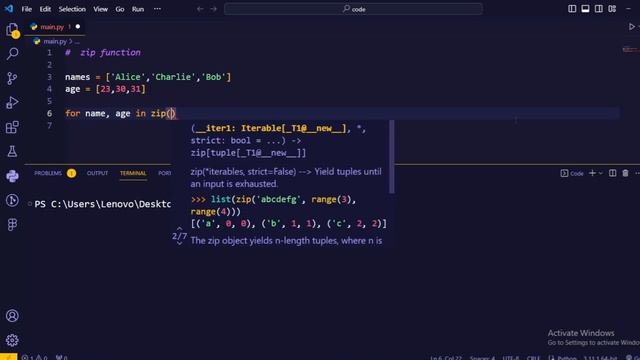This screenshot has height=360, width=640.
Task: Click the errors and warnings status indicator
Action: point(35,357)
